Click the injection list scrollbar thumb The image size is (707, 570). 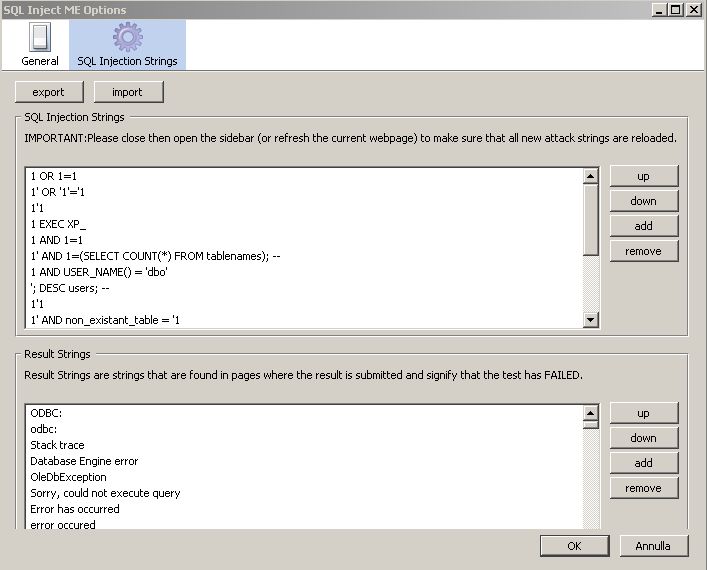pyautogui.click(x=590, y=220)
